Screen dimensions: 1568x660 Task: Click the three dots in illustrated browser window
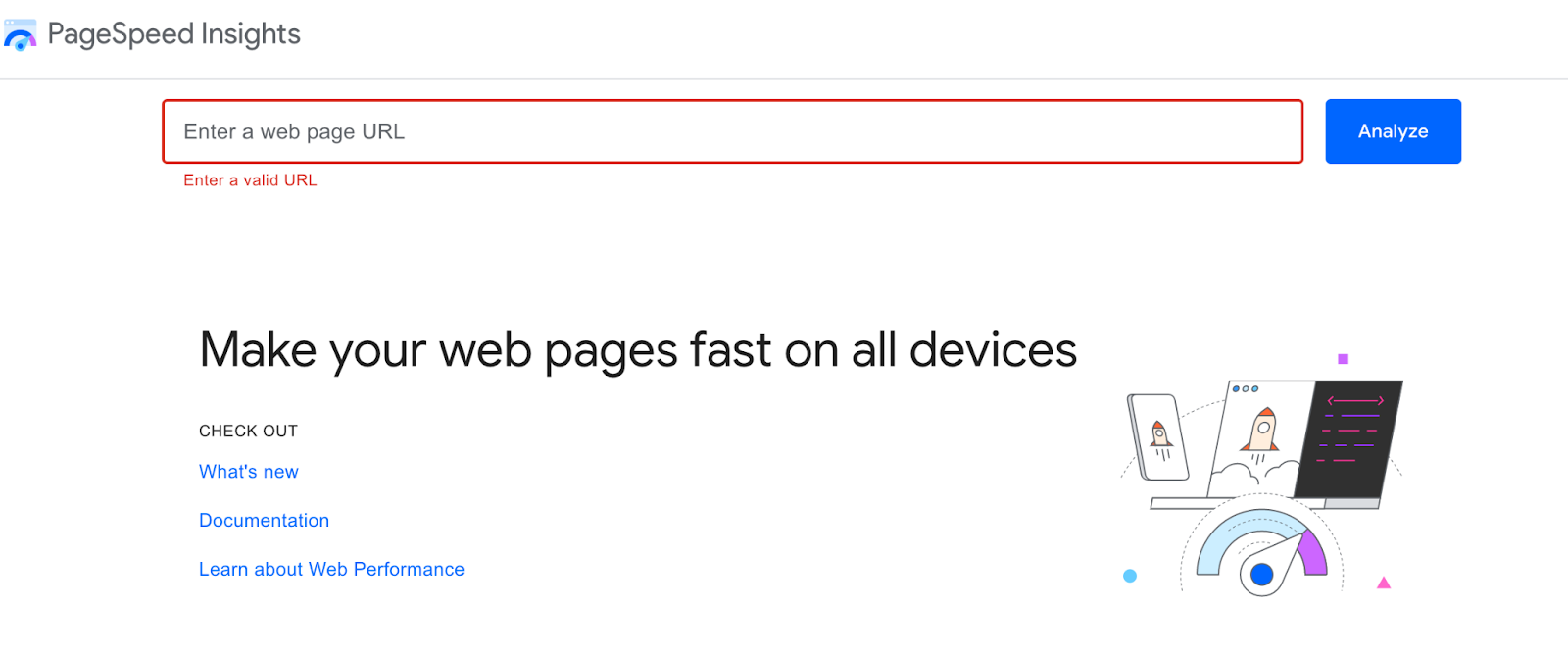pyautogui.click(x=1245, y=389)
